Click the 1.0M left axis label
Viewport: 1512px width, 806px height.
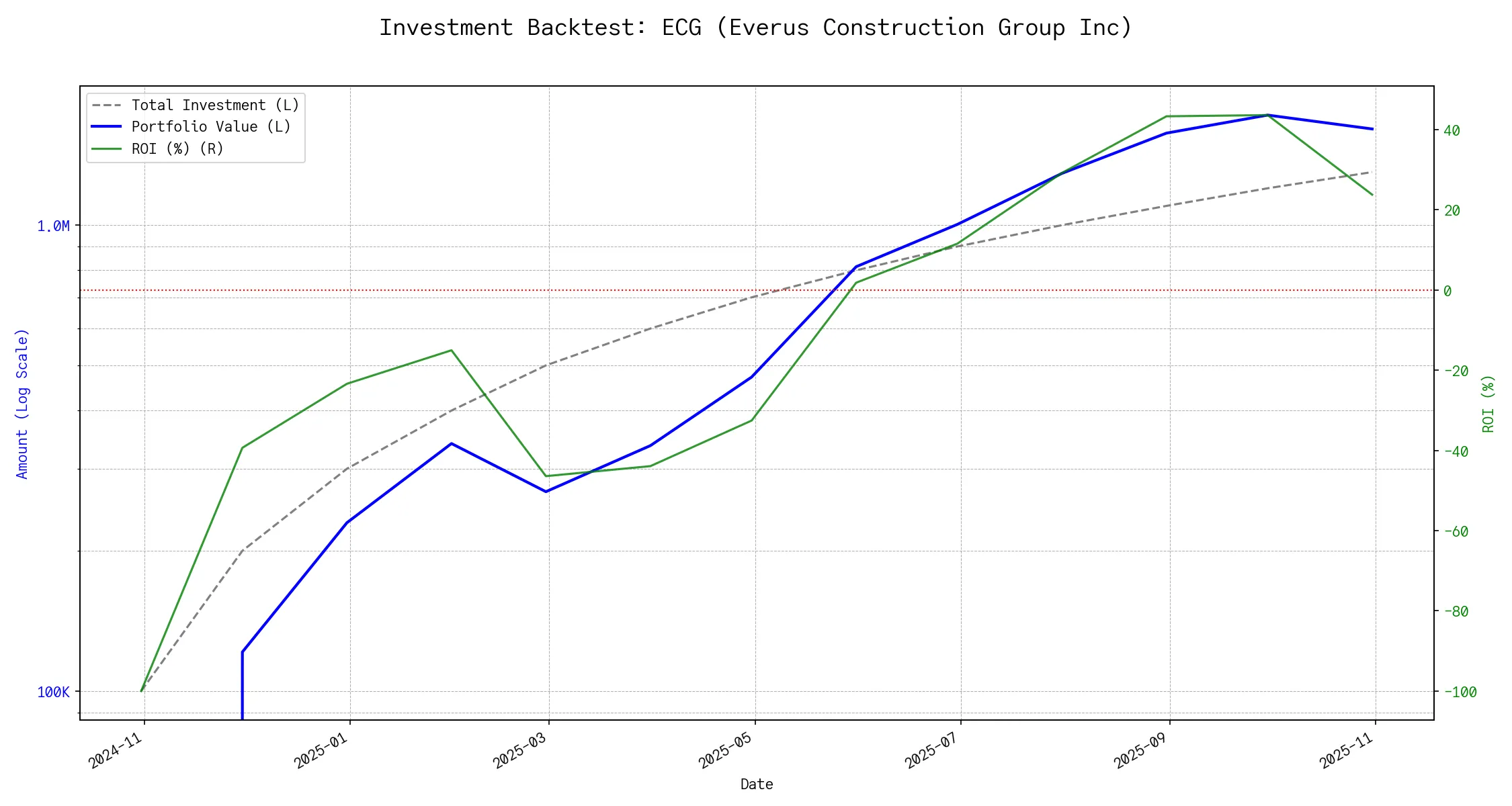pyautogui.click(x=53, y=226)
